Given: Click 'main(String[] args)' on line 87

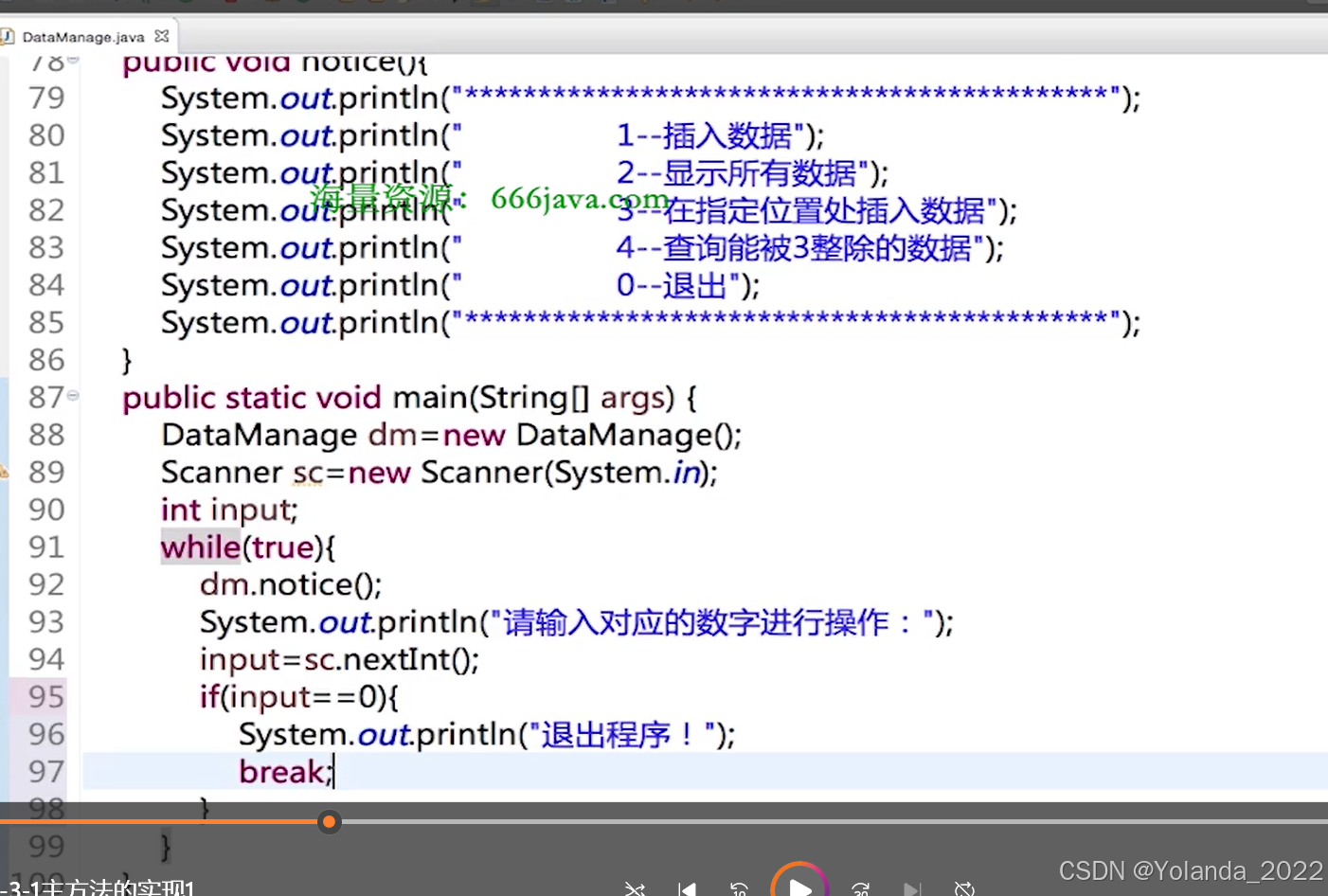Looking at the screenshot, I should click(x=533, y=398).
